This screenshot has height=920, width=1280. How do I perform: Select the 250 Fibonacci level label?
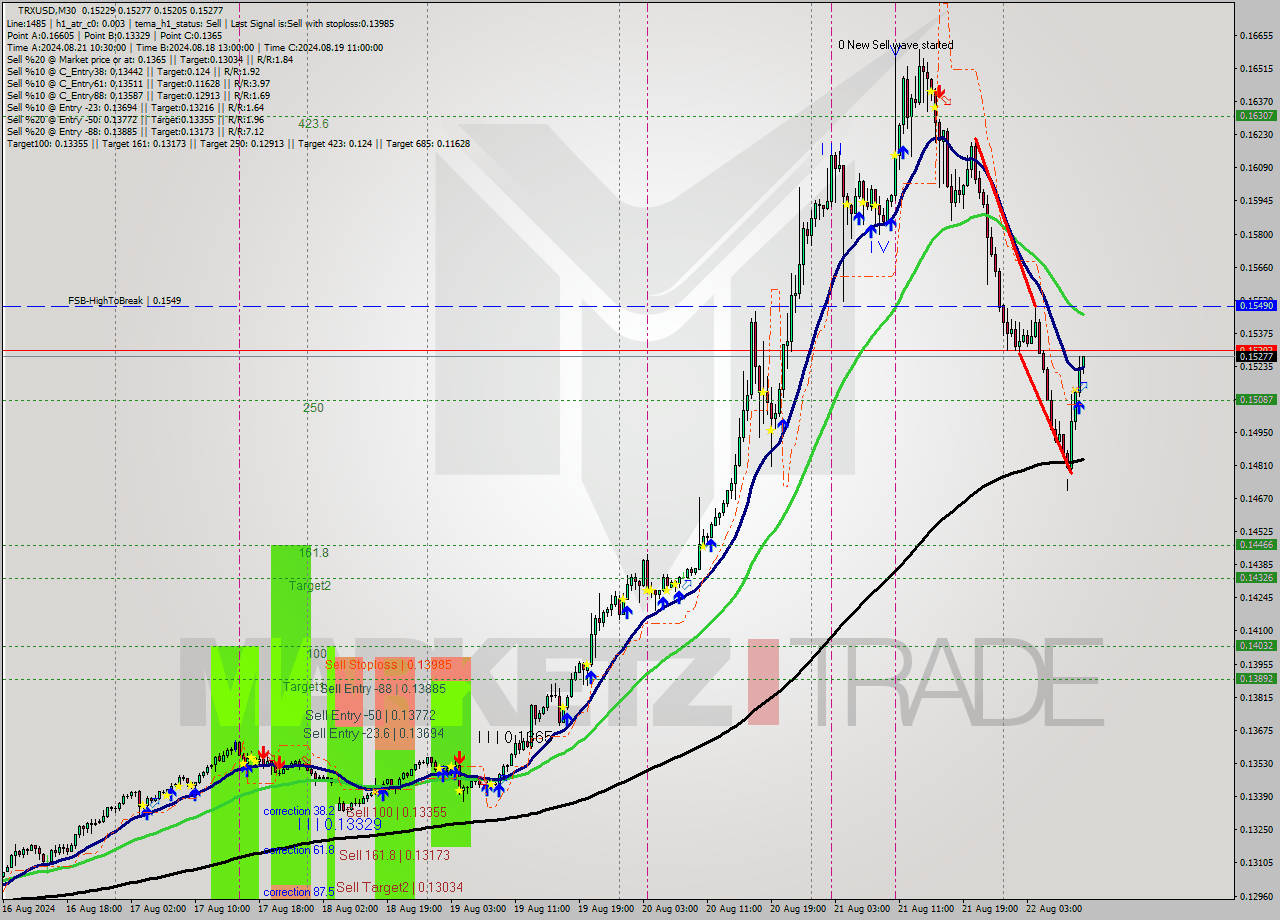(x=313, y=408)
